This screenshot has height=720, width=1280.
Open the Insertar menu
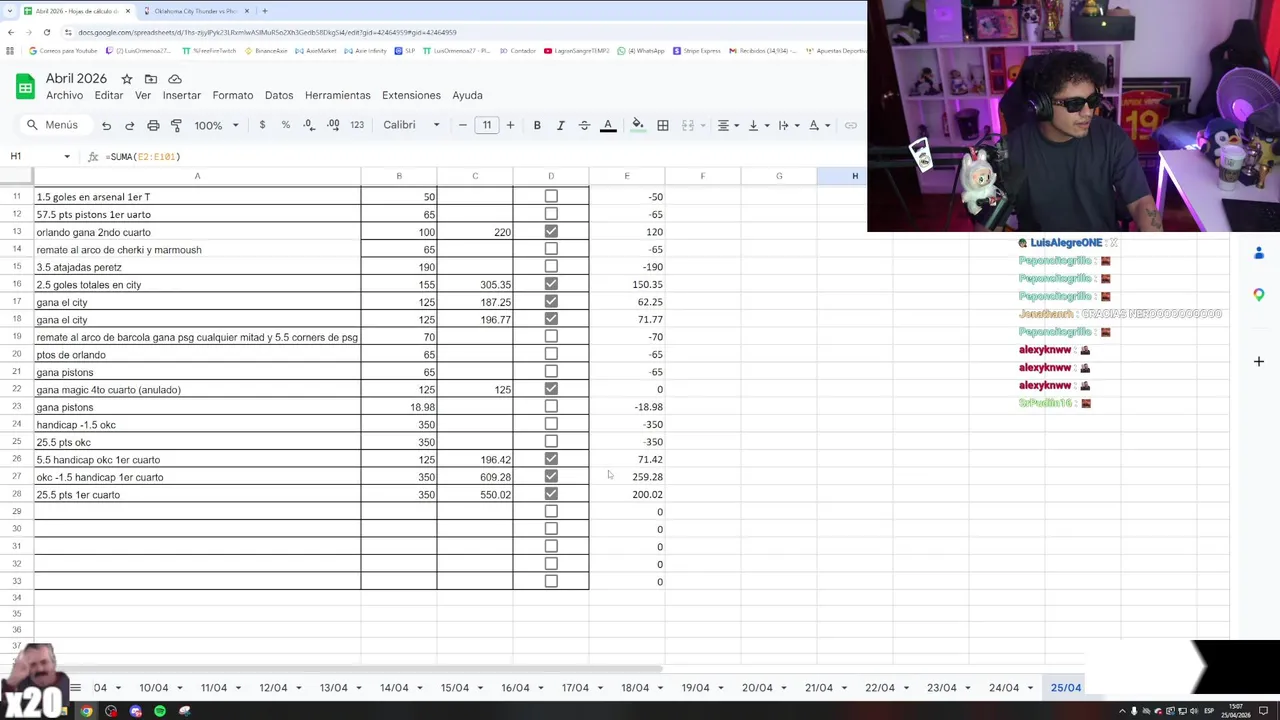coord(182,95)
